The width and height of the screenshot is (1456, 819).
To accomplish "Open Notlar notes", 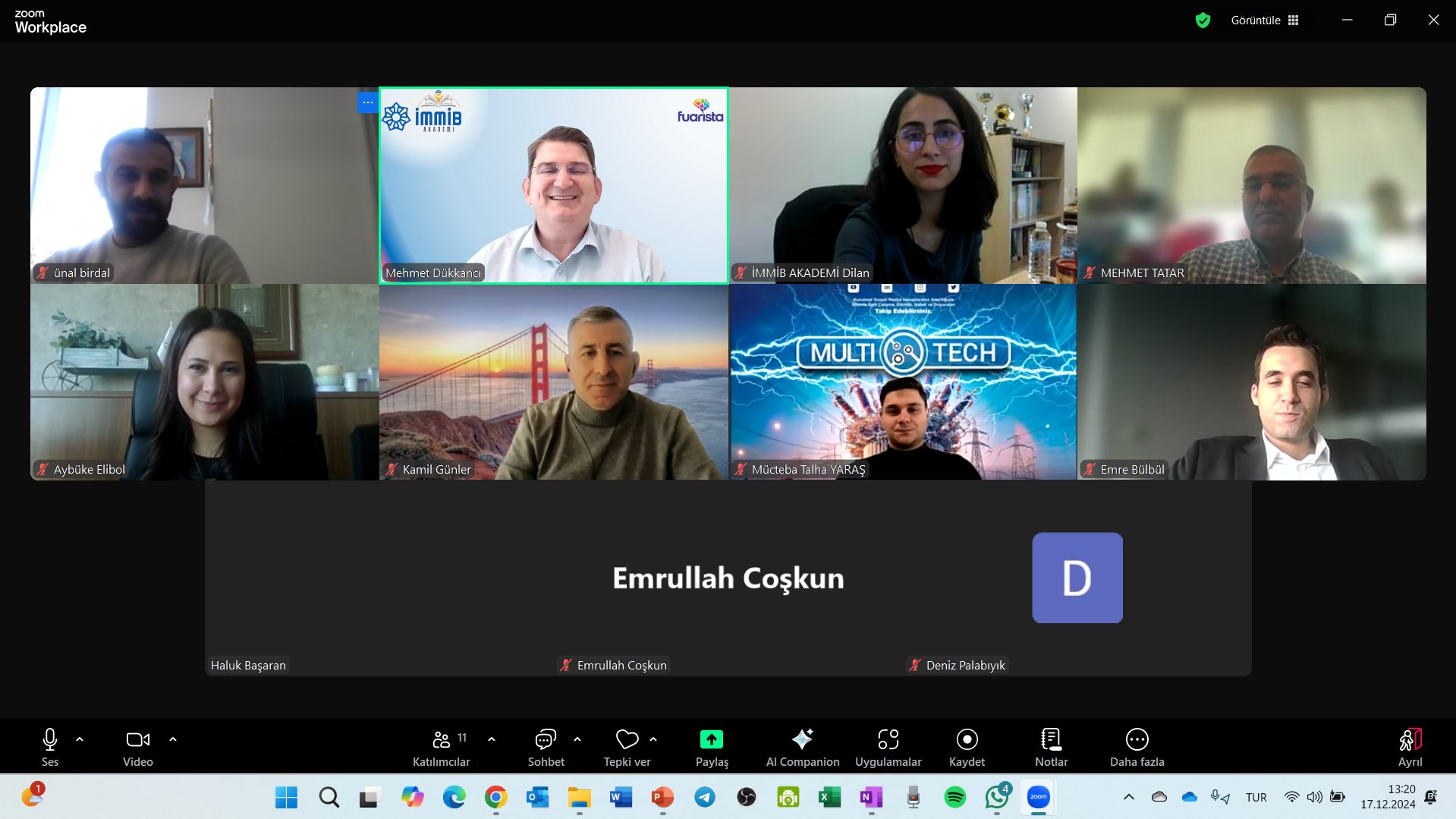I will click(1052, 748).
